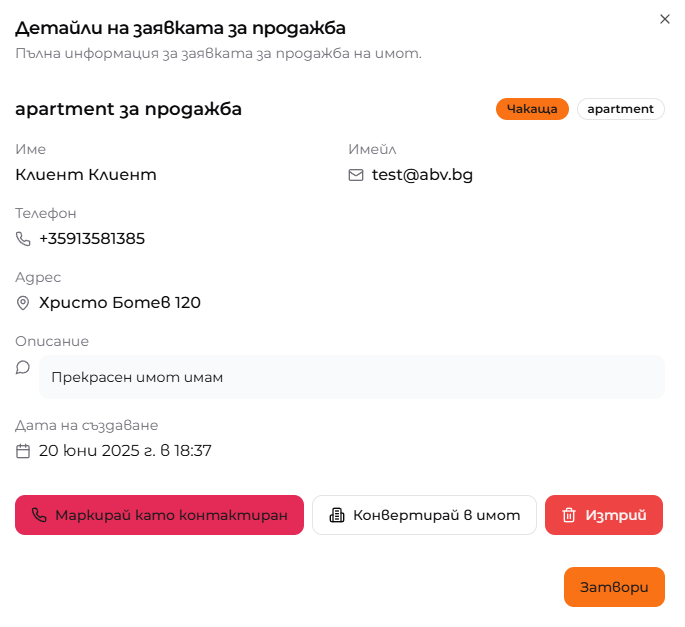Click the building icon in the Конвертирай в имот button
The image size is (685, 627).
click(x=337, y=515)
